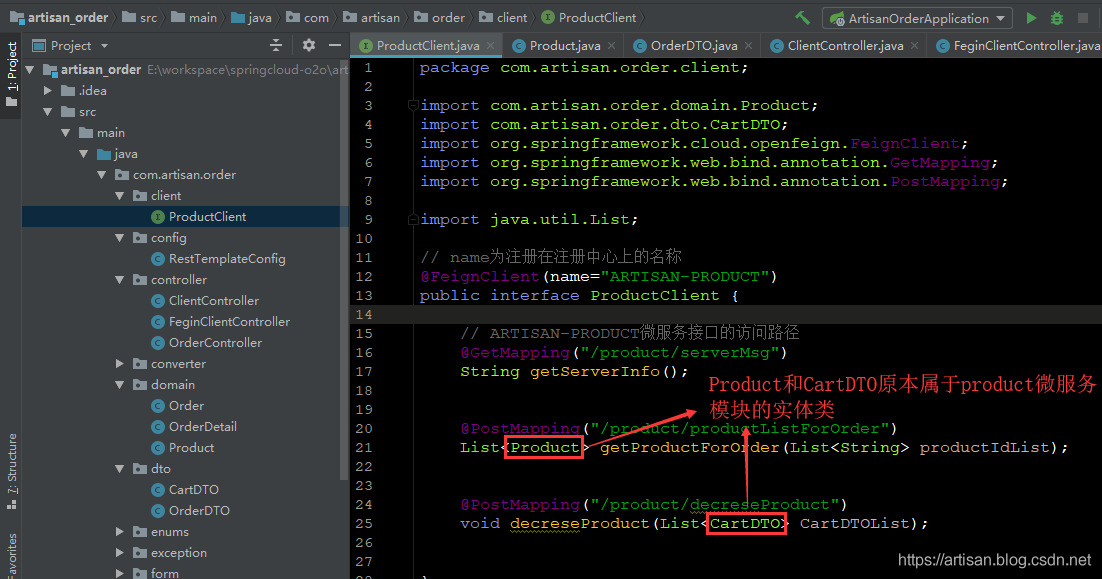The width and height of the screenshot is (1102, 579).
Task: Select CartDTO in the dto folder
Action: 193,490
